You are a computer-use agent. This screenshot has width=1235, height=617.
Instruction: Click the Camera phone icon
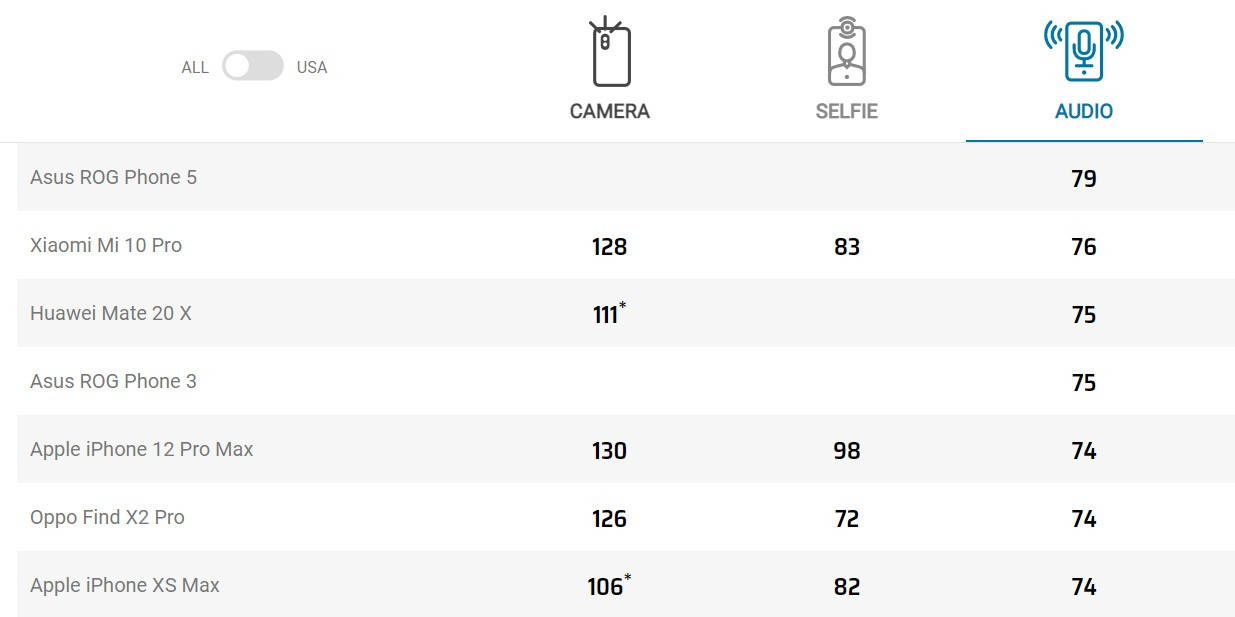tap(610, 51)
